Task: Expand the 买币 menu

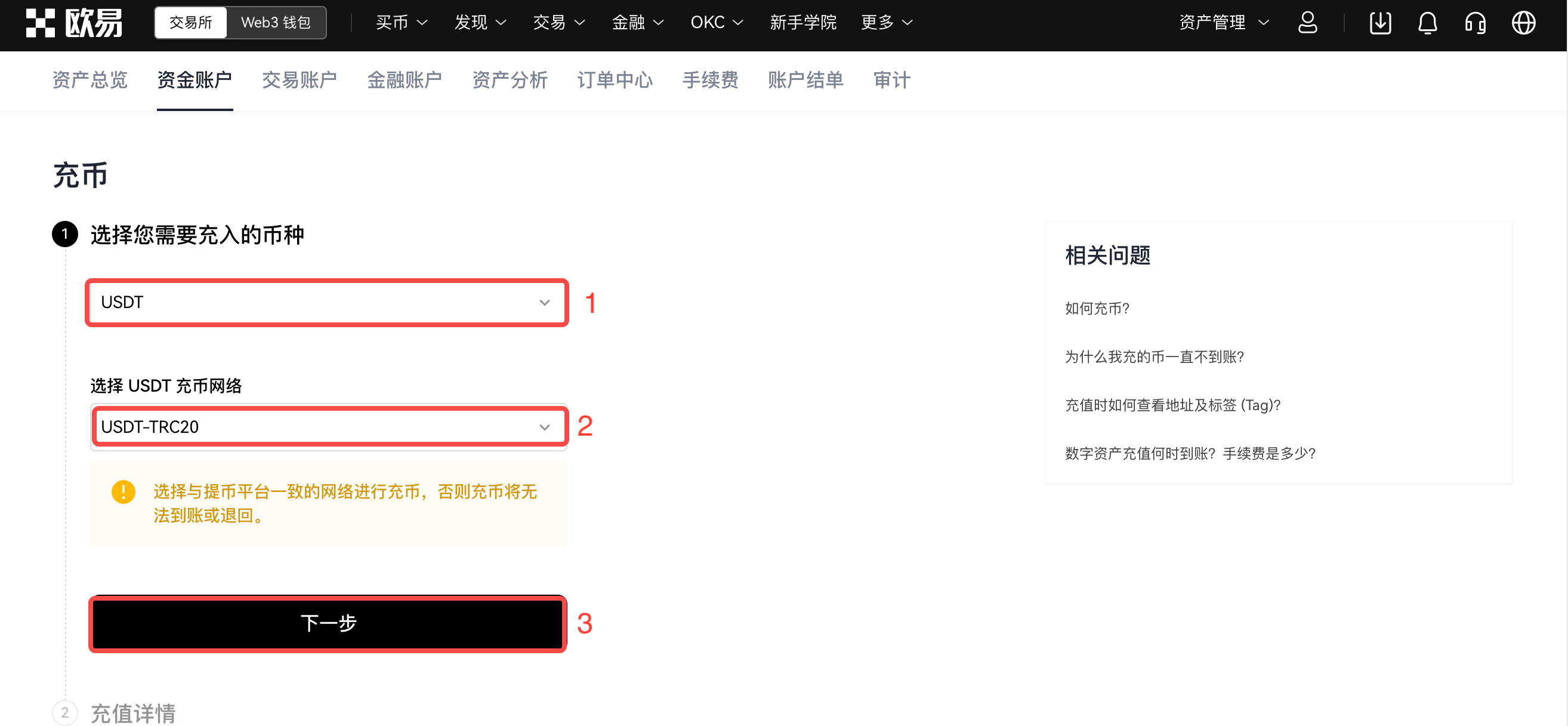Action: (x=402, y=23)
